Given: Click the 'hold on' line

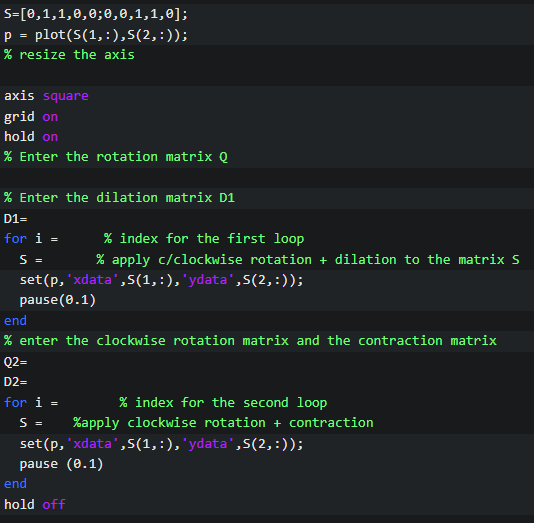Looking at the screenshot, I should point(31,137).
